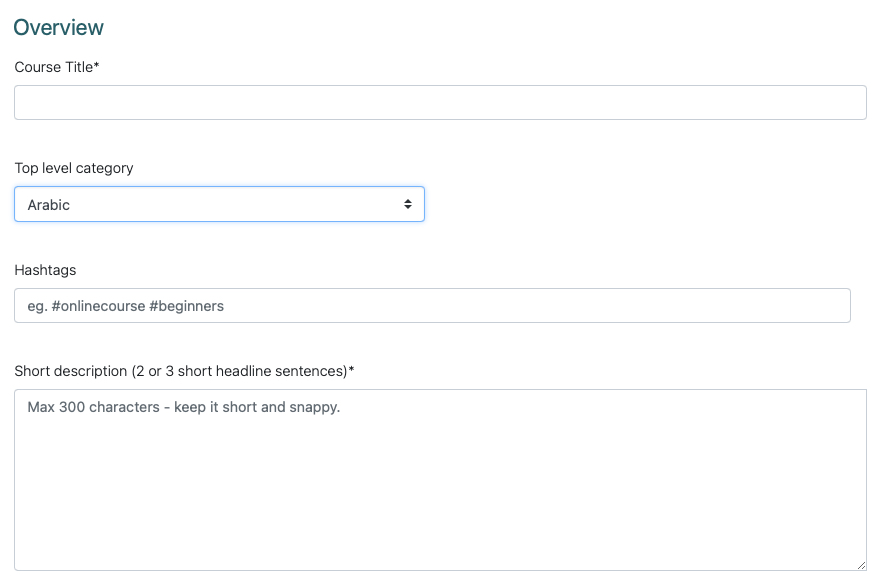Click the "Top level category" label
The width and height of the screenshot is (880, 588).
74,168
